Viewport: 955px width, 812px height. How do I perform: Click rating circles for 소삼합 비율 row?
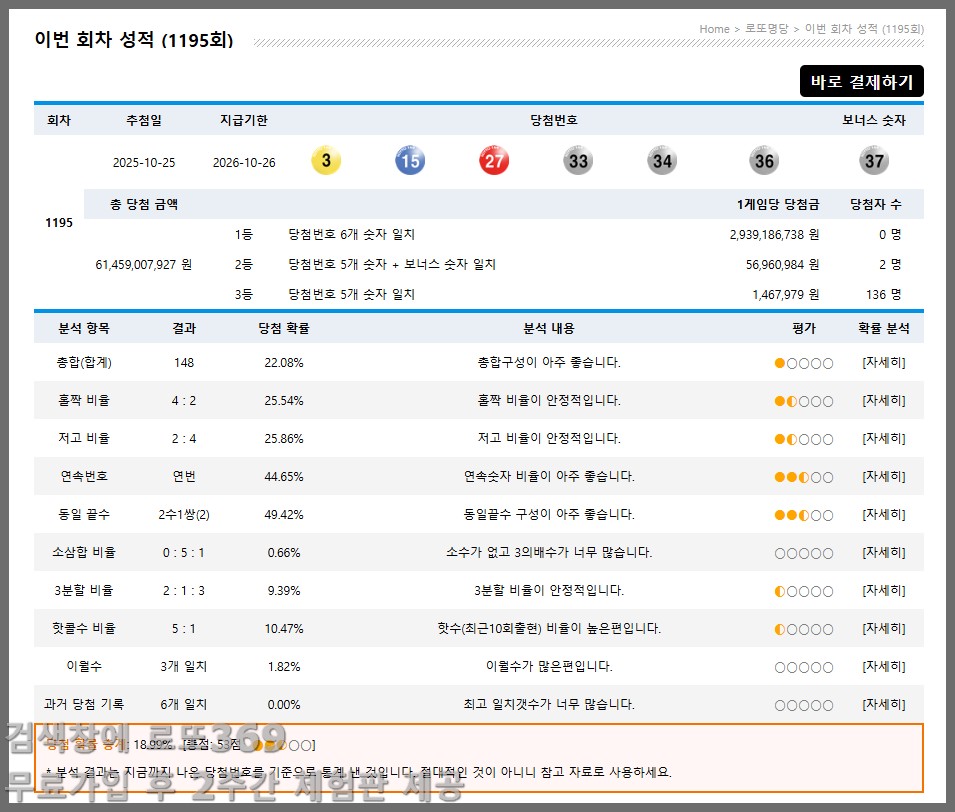pyautogui.click(x=804, y=553)
